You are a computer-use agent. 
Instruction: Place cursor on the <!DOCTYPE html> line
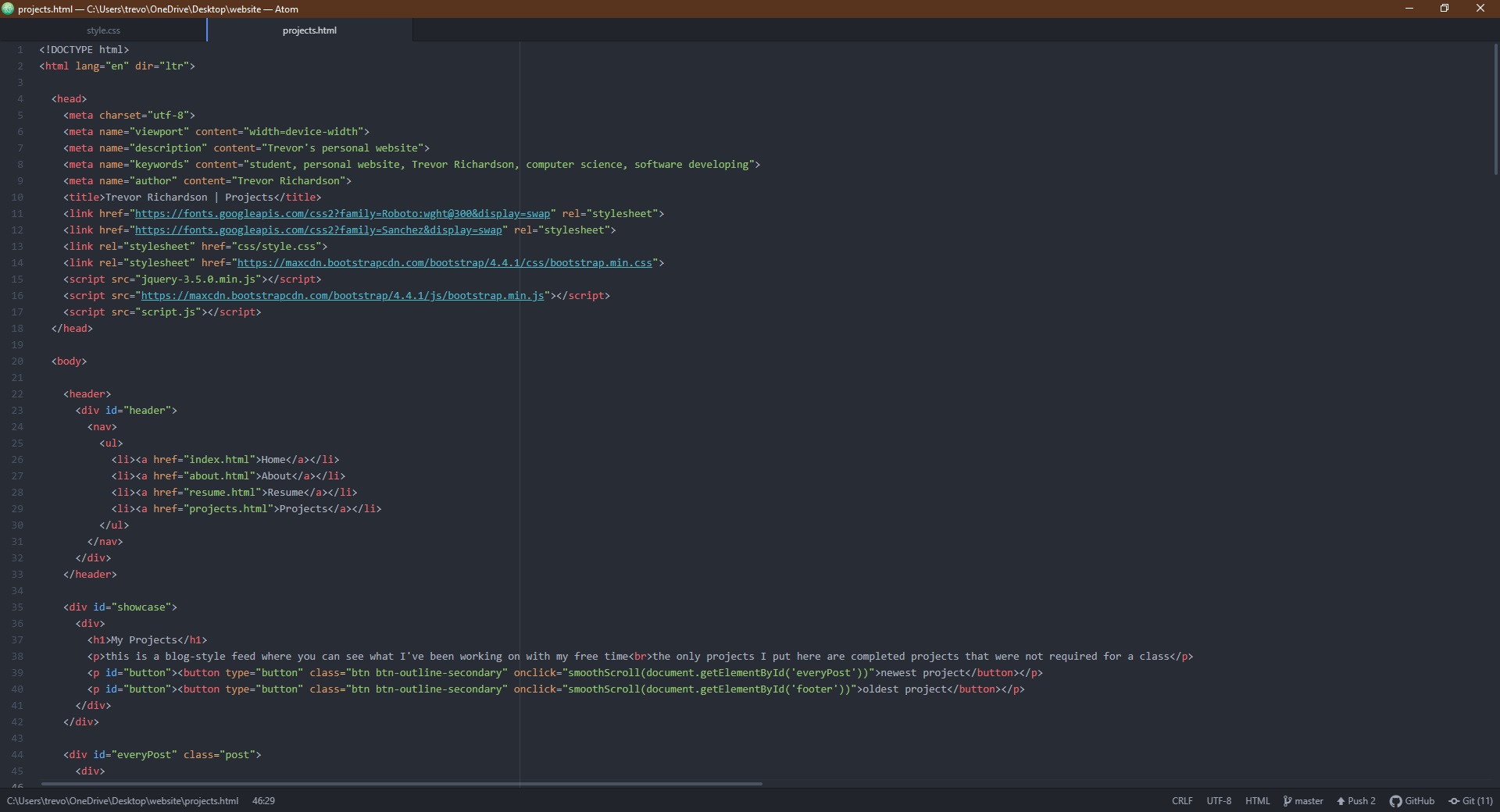[x=84, y=50]
